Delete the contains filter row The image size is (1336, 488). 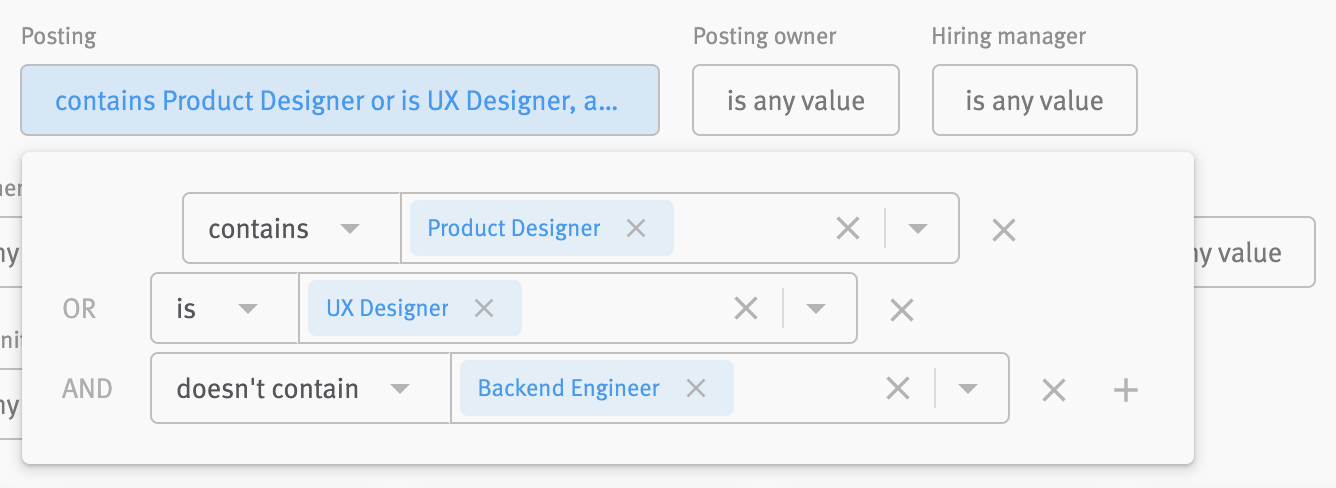[1003, 230]
